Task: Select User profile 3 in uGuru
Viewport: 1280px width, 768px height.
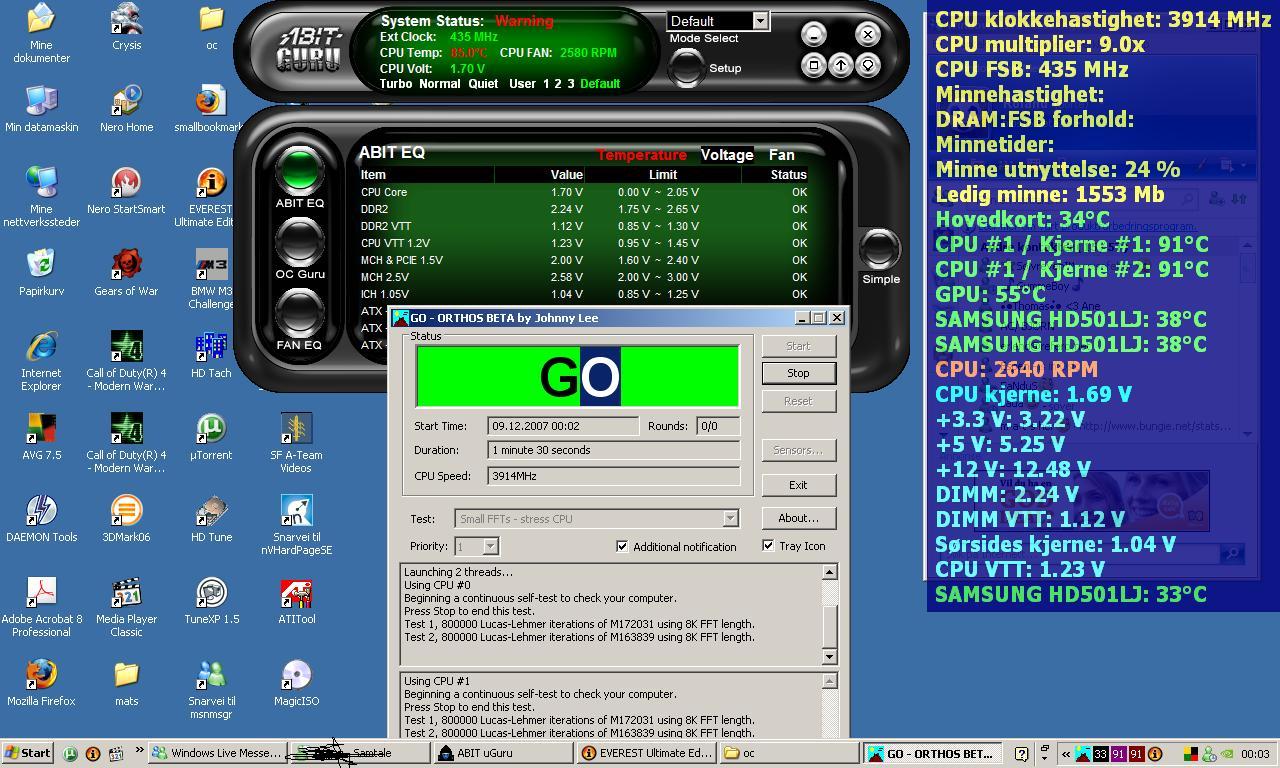Action: [571, 84]
